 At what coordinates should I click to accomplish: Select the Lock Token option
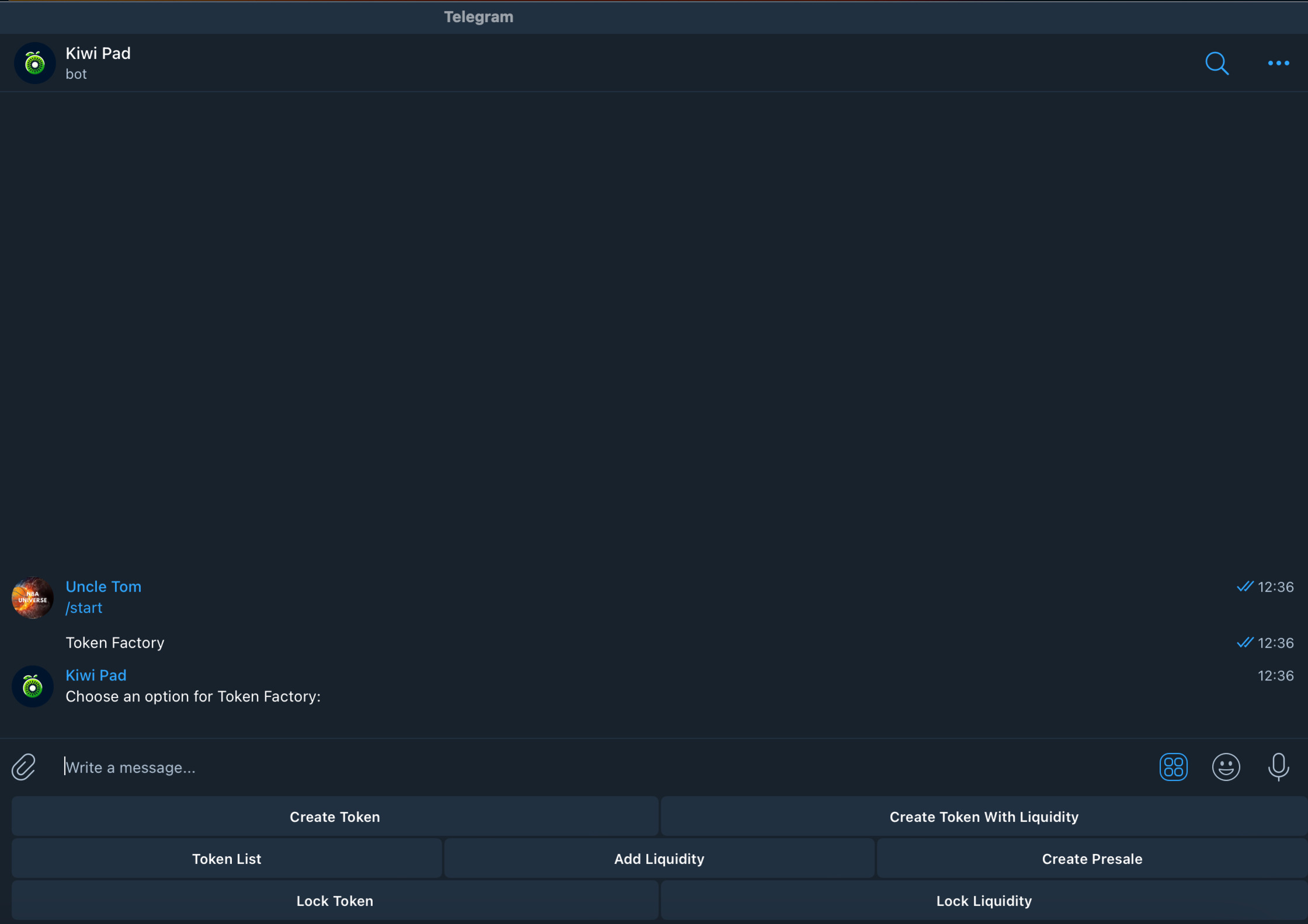coord(335,901)
